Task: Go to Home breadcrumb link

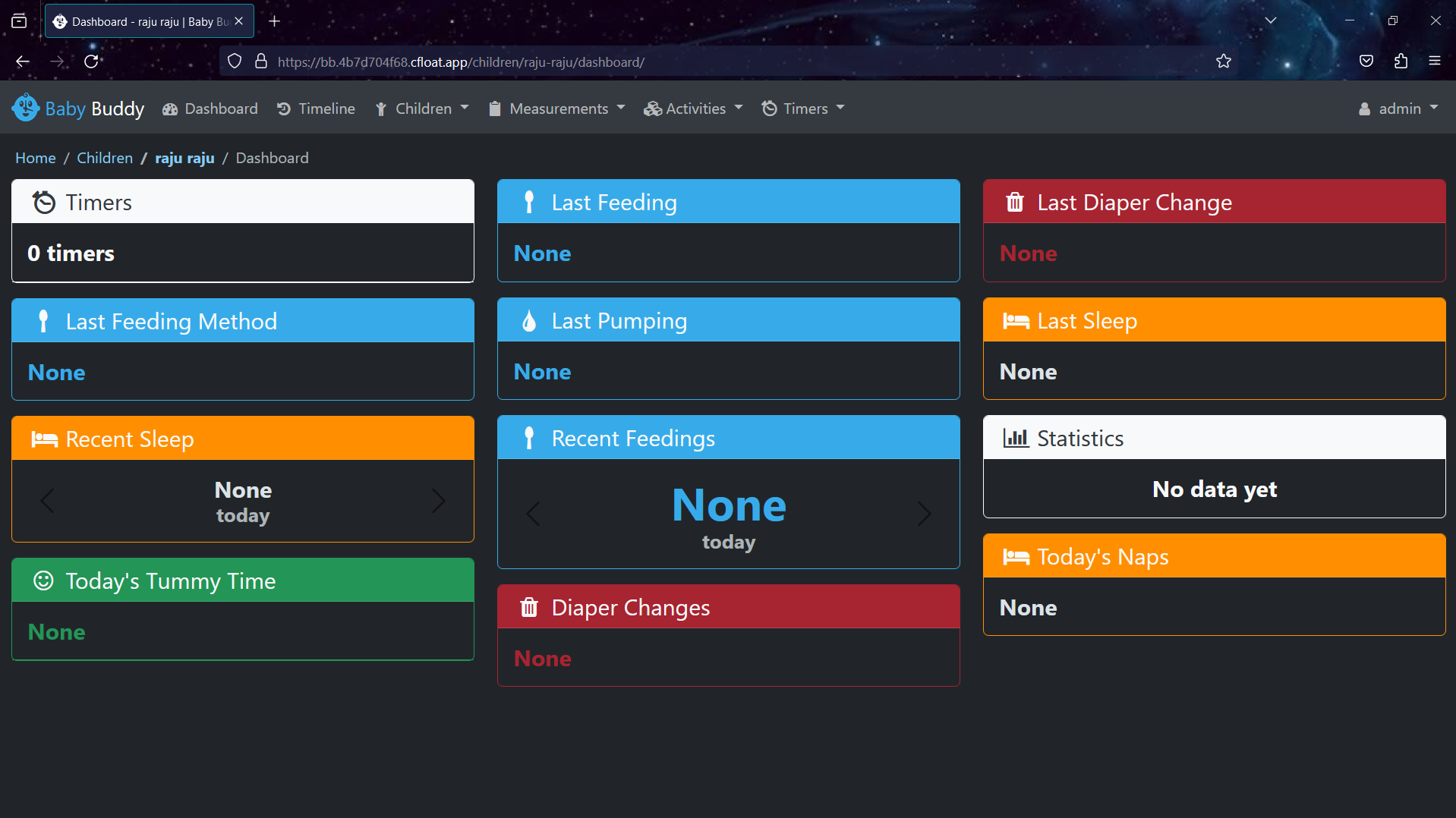Action: (36, 158)
